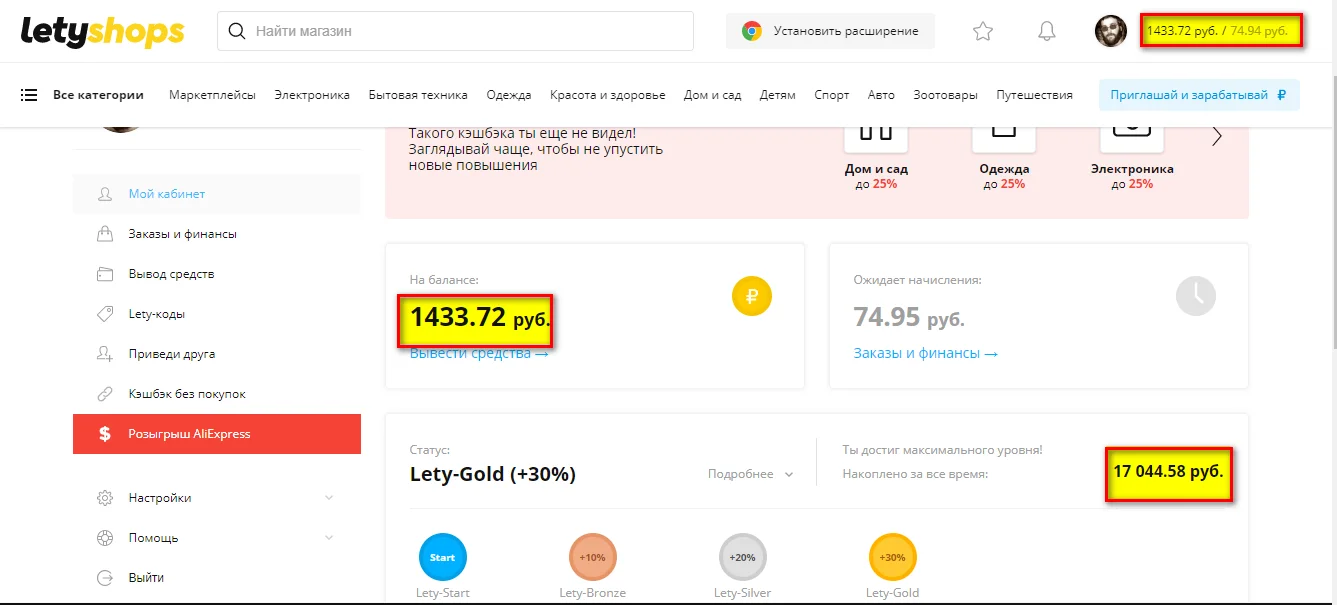Click the Настройки gear icon
The image size is (1337, 605).
[x=104, y=498]
